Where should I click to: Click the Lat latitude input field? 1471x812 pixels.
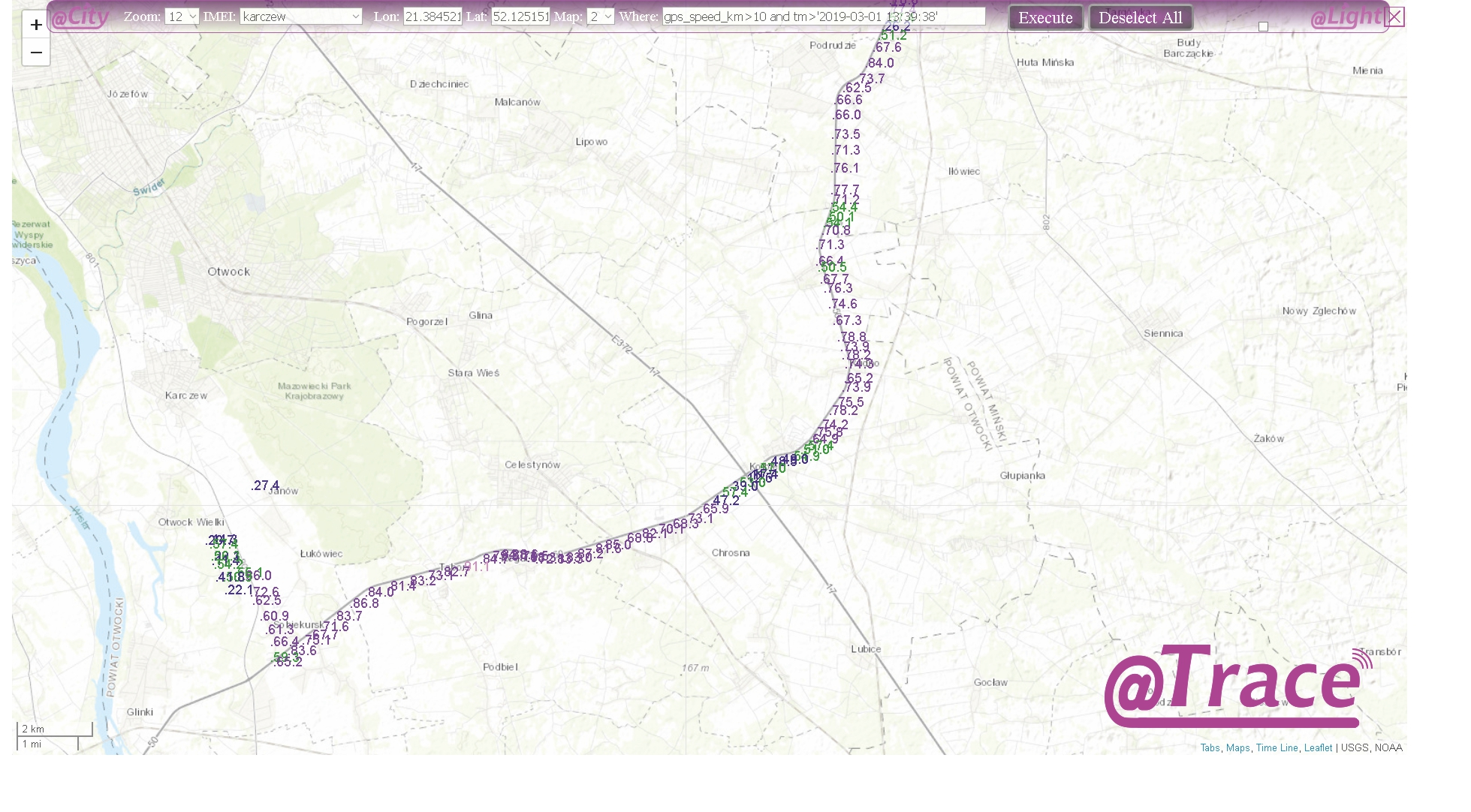[520, 17]
